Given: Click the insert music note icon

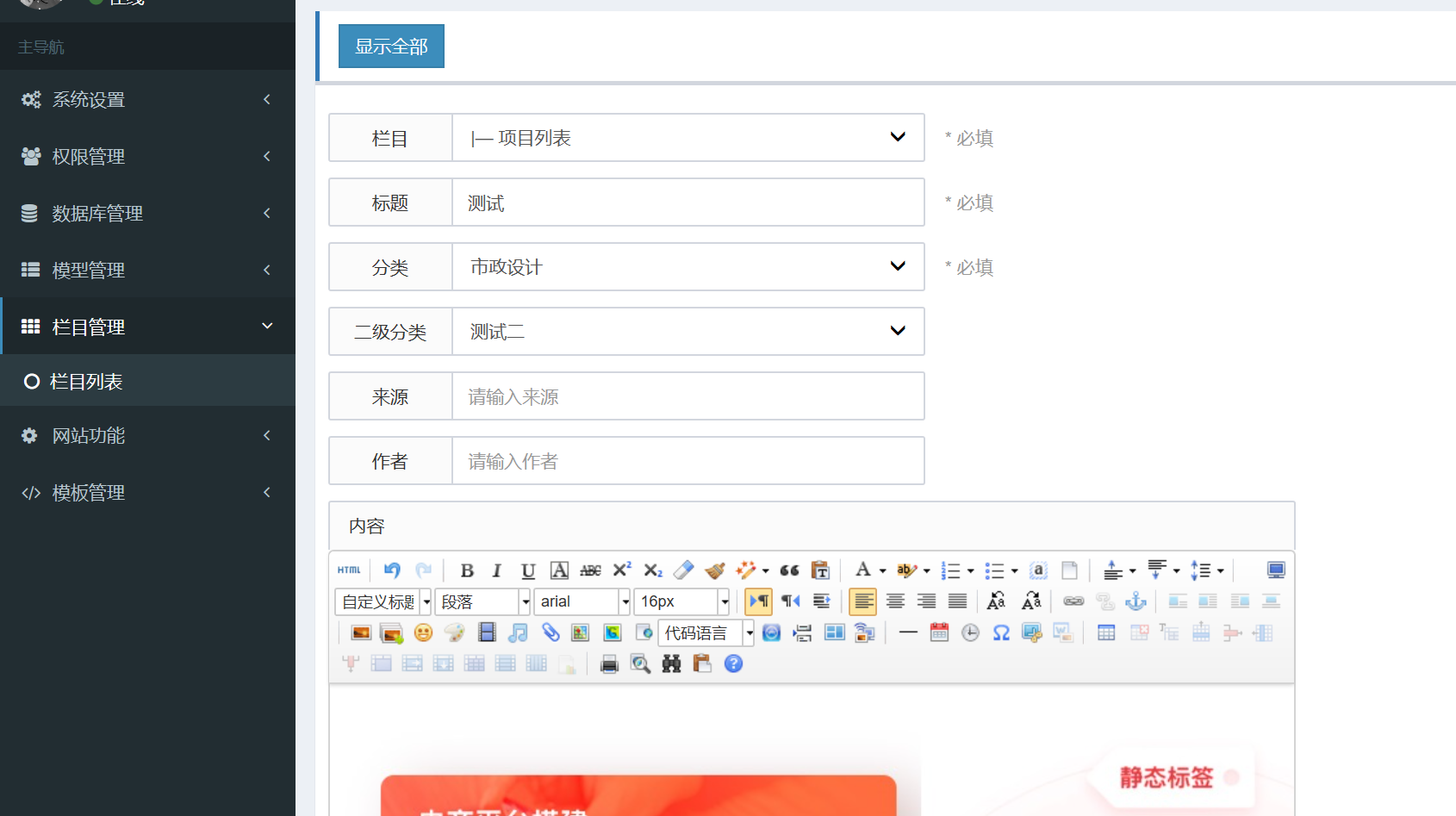Looking at the screenshot, I should click(519, 633).
